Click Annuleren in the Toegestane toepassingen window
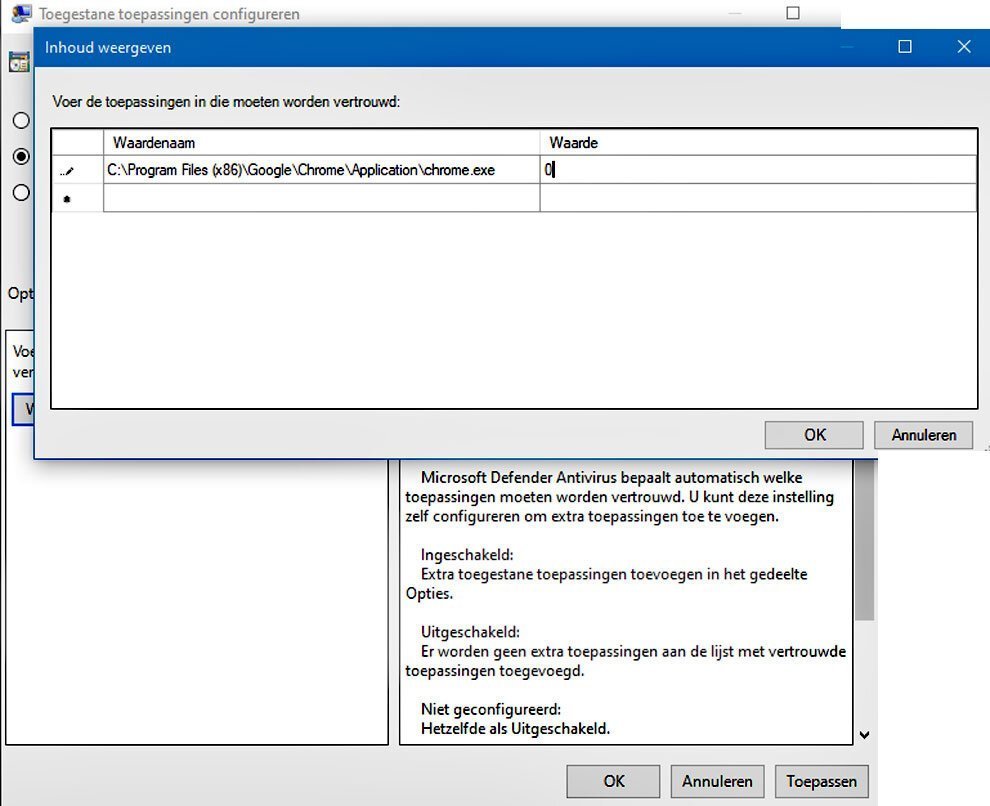This screenshot has height=806, width=990. coord(717,781)
